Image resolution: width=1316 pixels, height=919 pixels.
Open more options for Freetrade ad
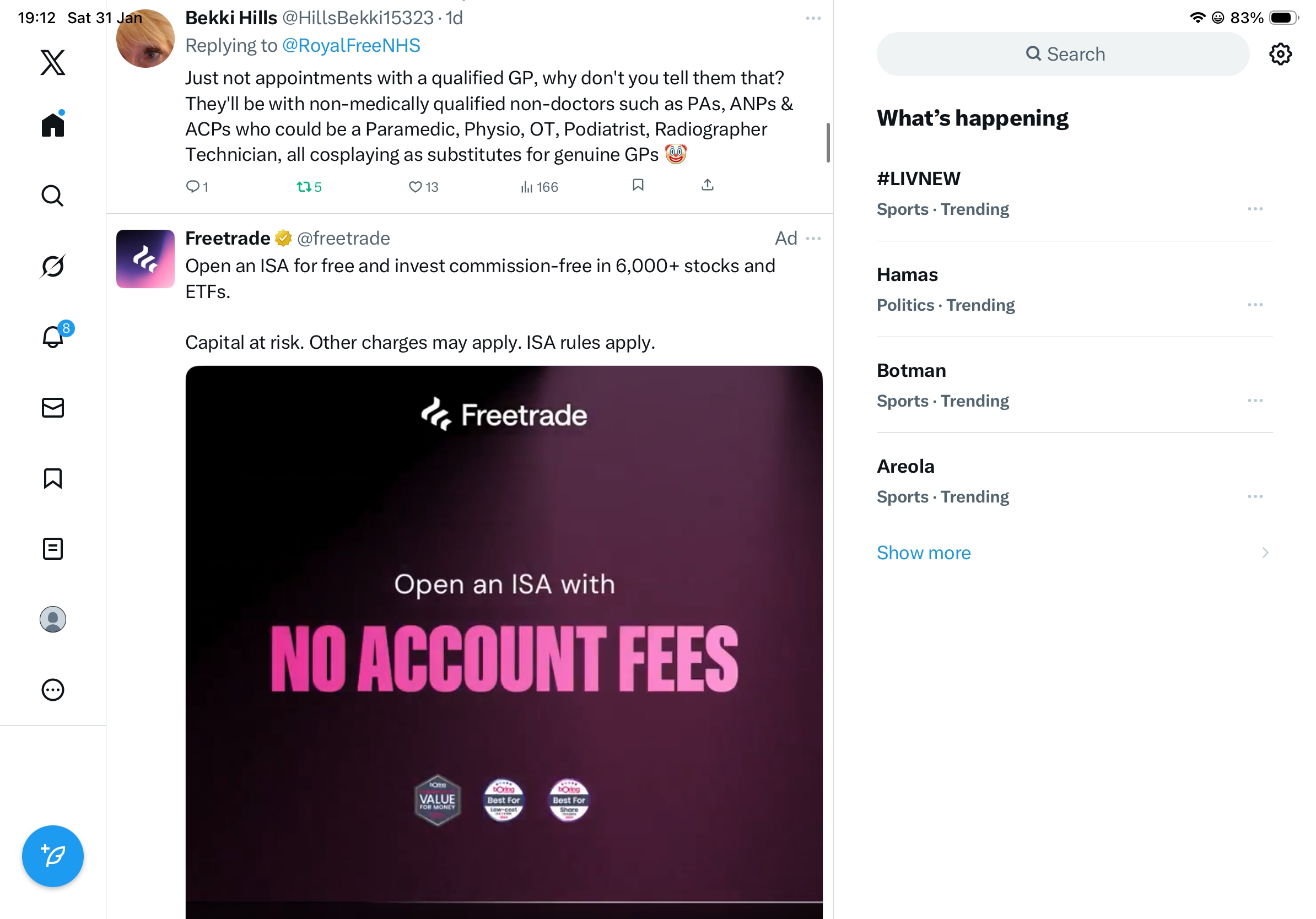pos(813,239)
